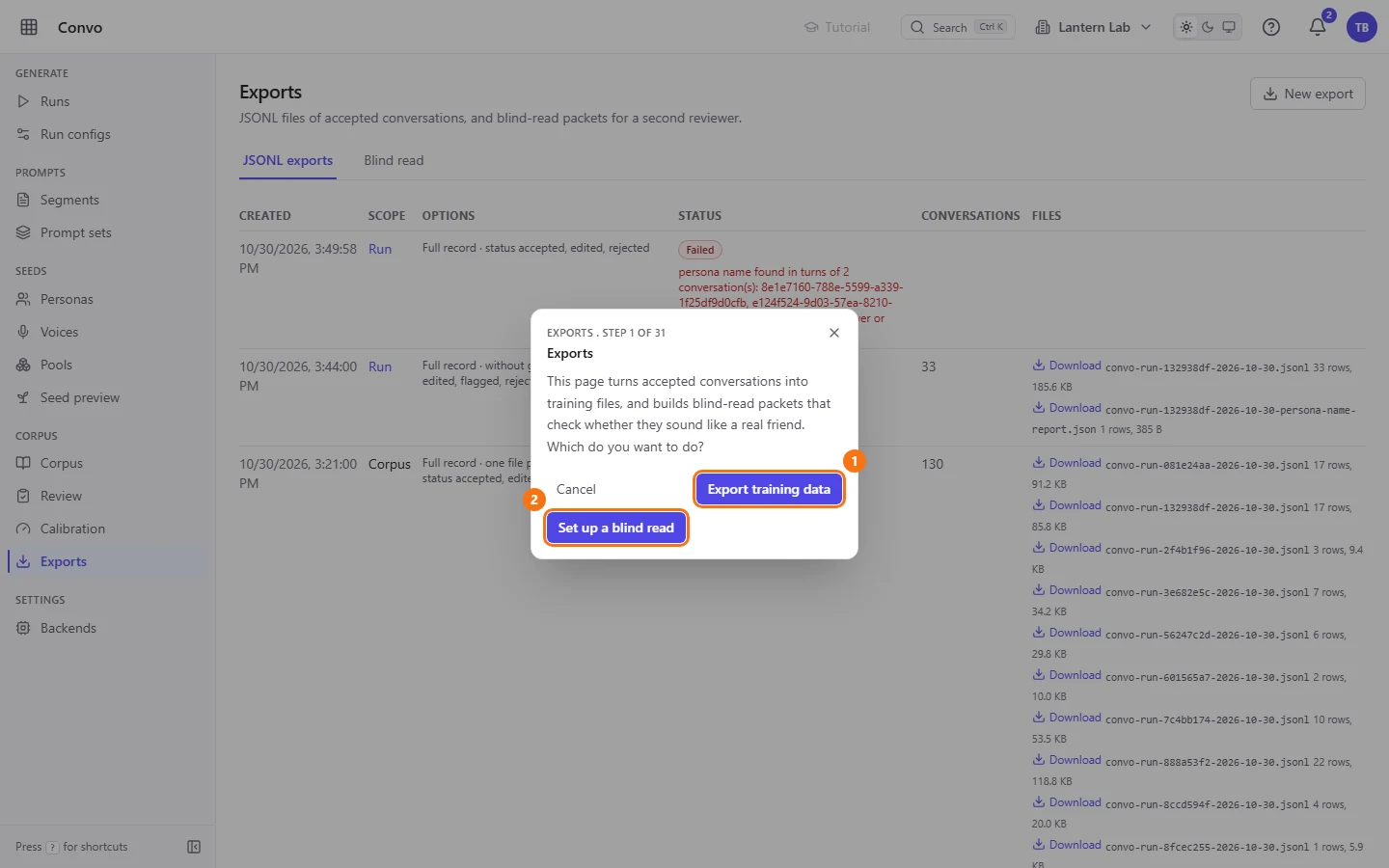Expand the Lantern Lab workspace dropdown
Image resolution: width=1389 pixels, height=868 pixels.
coord(1093,27)
